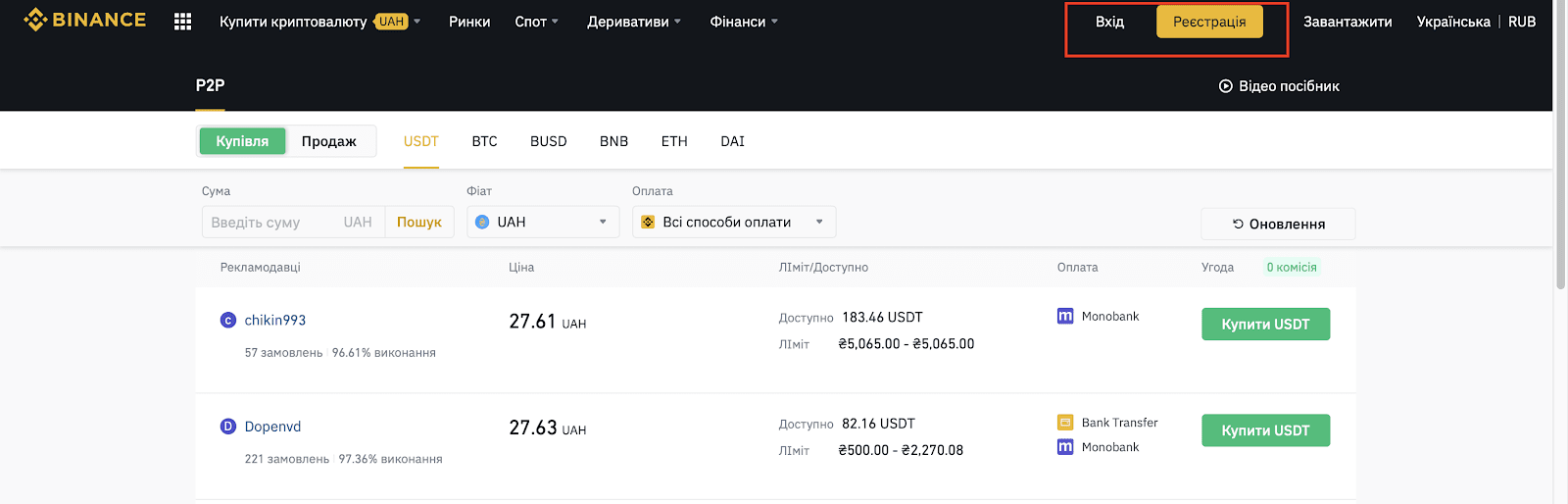The height and width of the screenshot is (504, 1568).
Task: Click 96.61% виконання text
Action: tap(384, 353)
